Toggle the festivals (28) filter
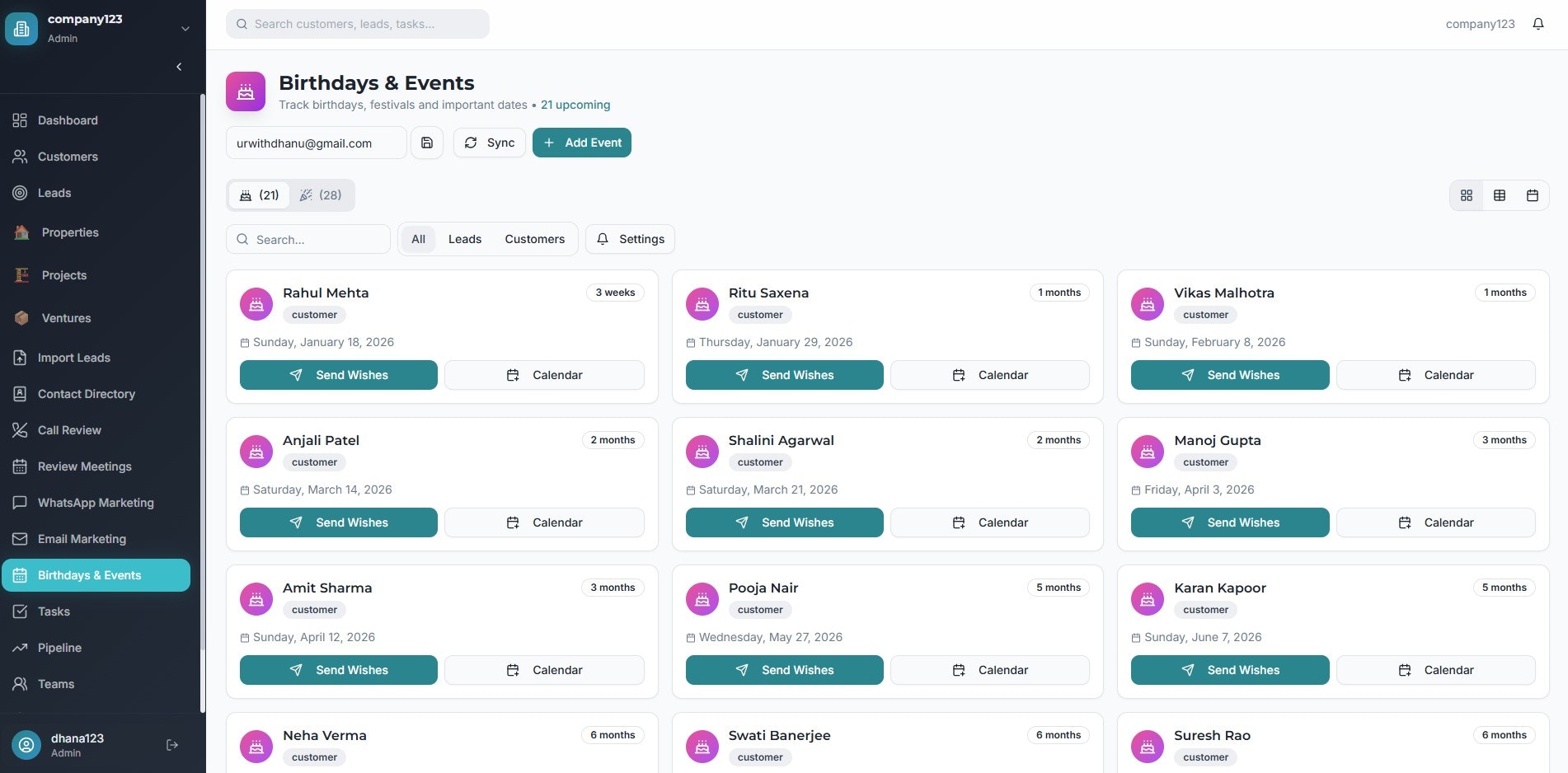Screen dimensions: 1568x773 pyautogui.click(x=320, y=195)
